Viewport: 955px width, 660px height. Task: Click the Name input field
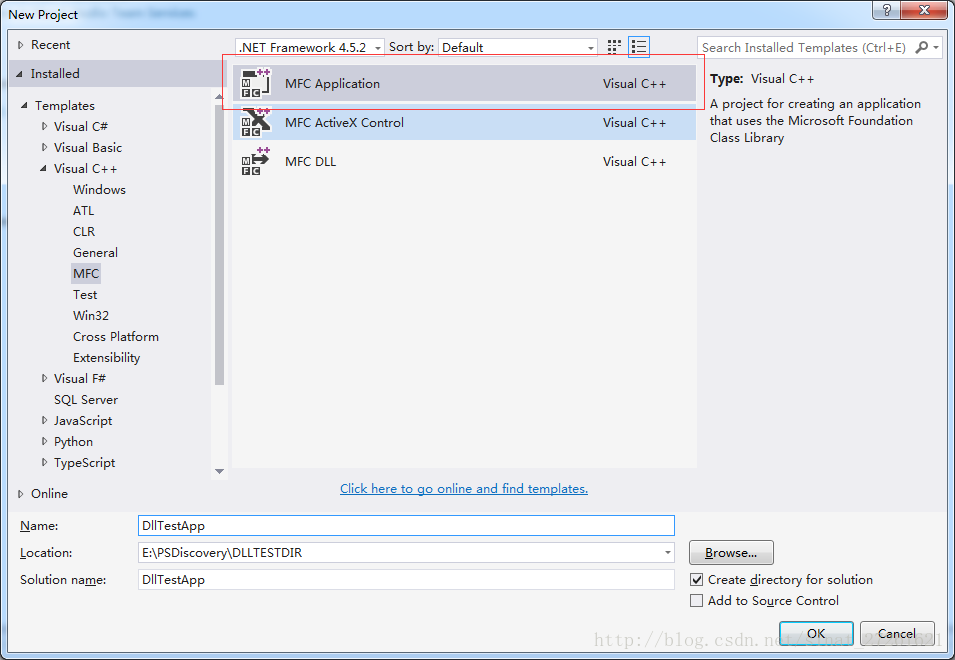pyautogui.click(x=406, y=525)
